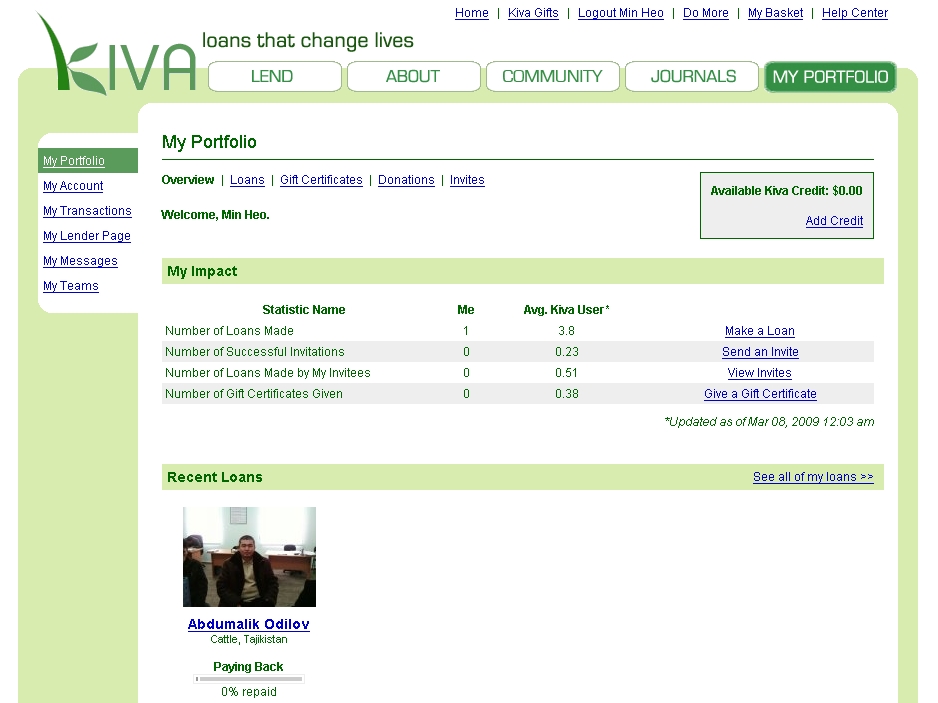
Task: Click the 'Available Kiva Credit: $0.00' text
Action: 786,191
